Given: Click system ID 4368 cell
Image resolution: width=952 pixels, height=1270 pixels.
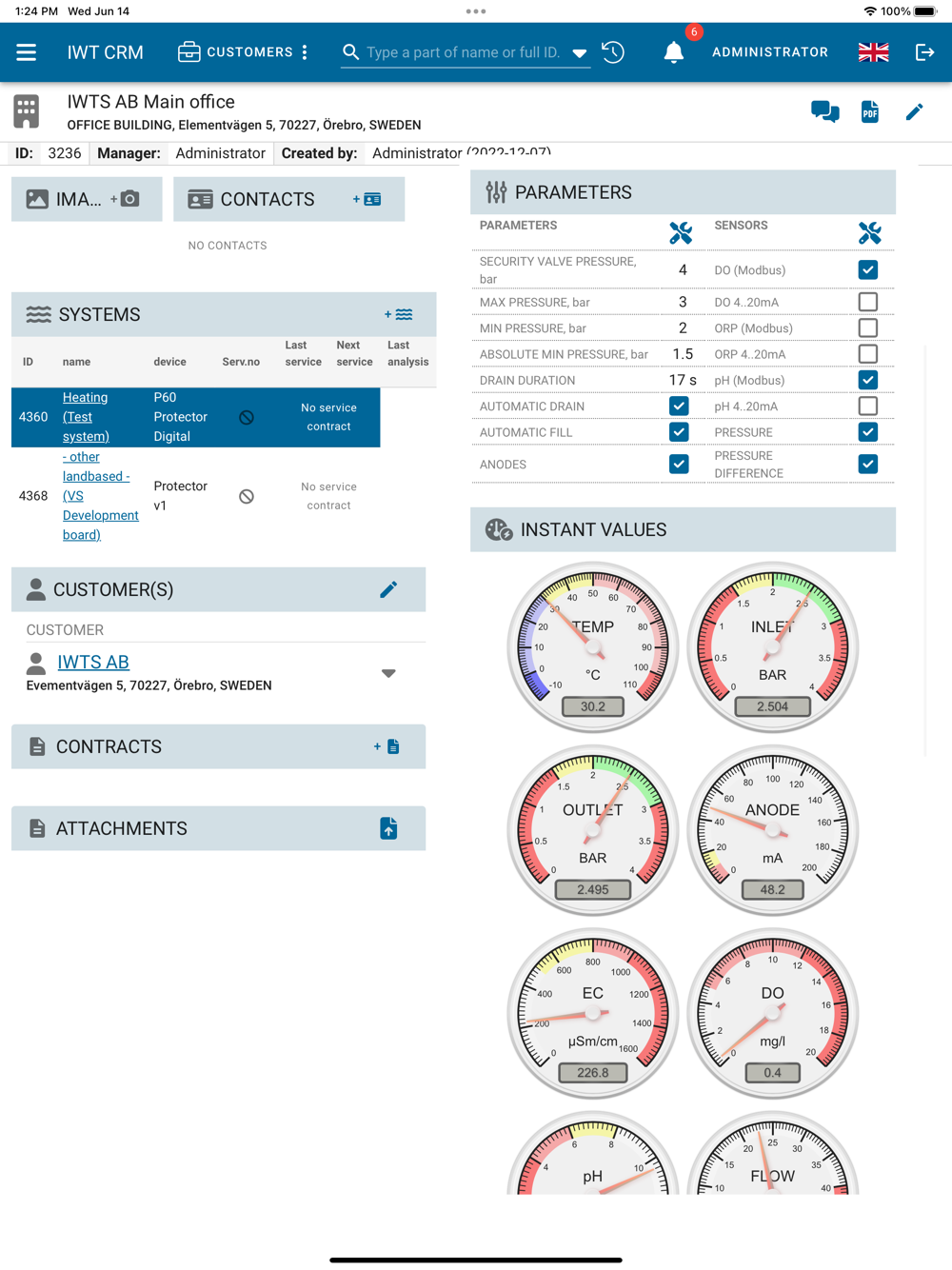Looking at the screenshot, I should tap(33, 496).
